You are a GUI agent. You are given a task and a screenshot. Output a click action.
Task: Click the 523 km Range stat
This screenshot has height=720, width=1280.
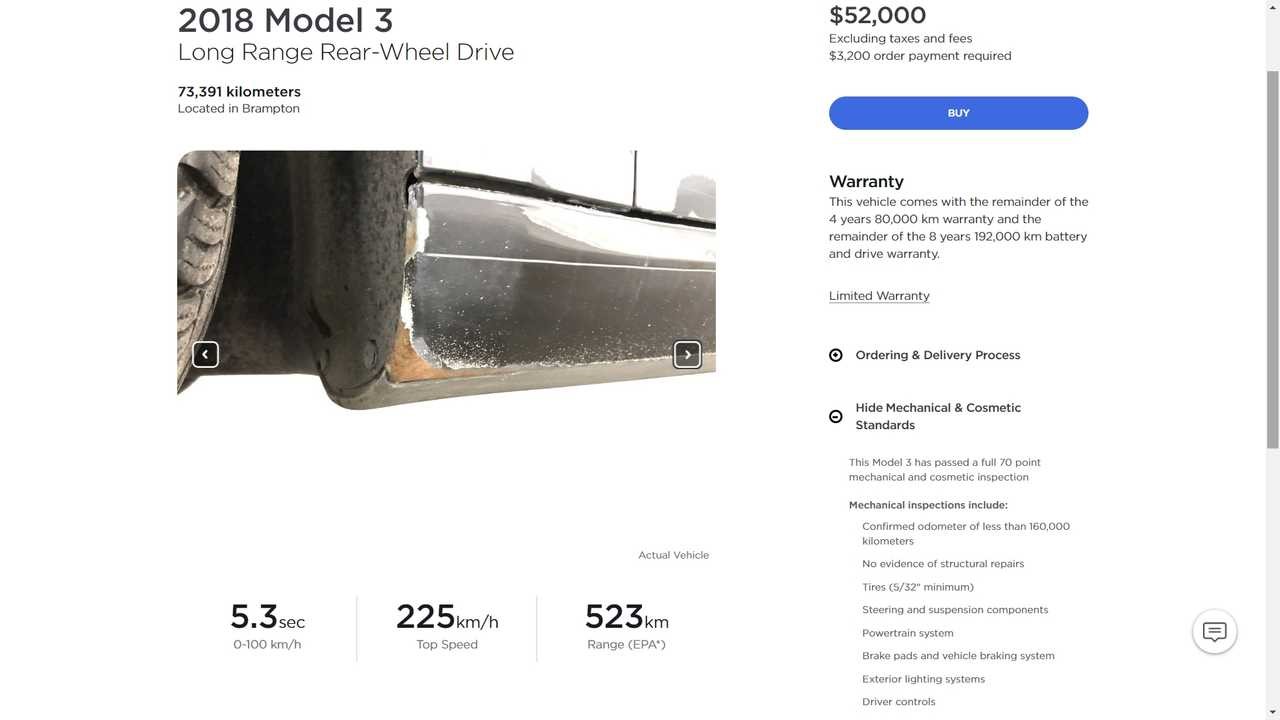(x=626, y=617)
